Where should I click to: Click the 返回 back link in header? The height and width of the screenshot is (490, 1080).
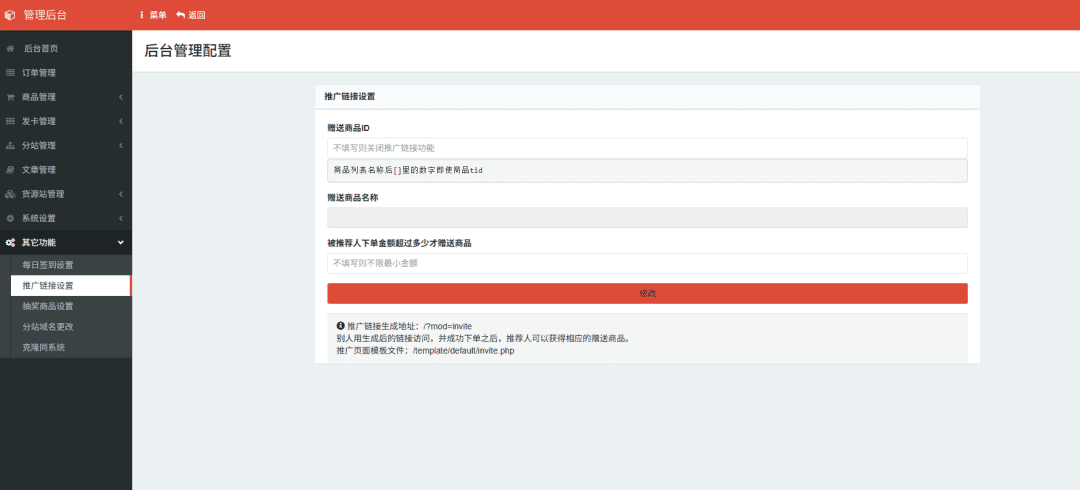pos(191,15)
